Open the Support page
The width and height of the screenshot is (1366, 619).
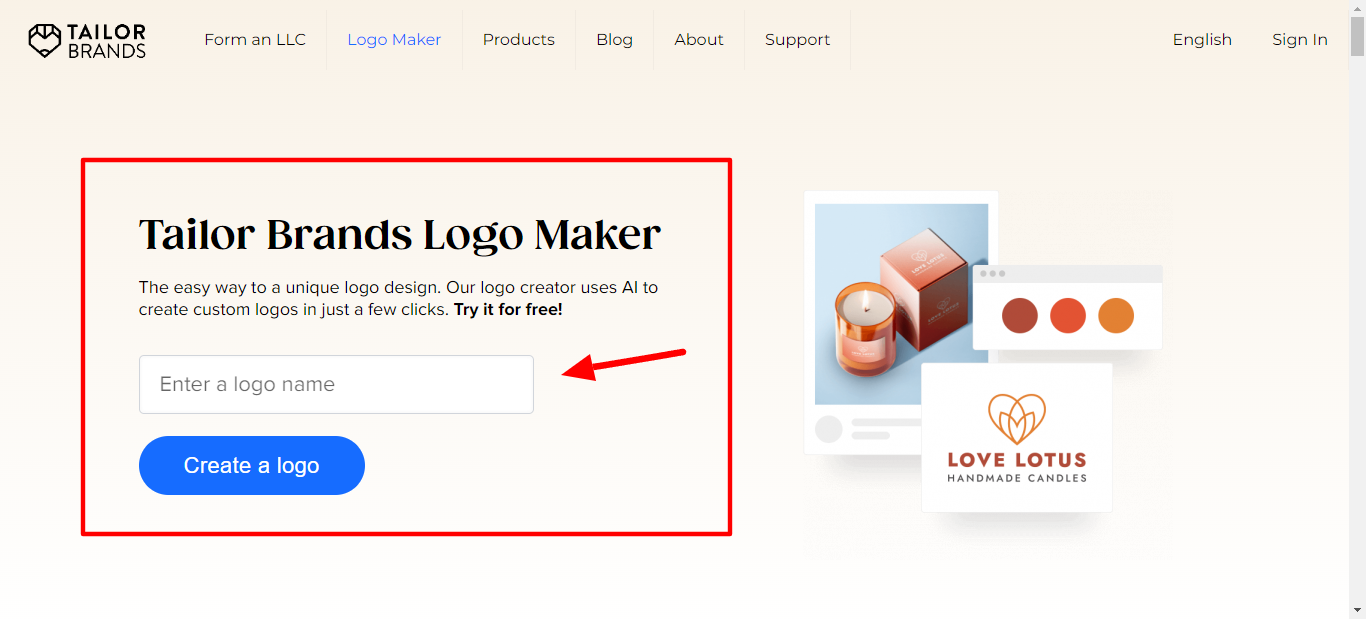tap(797, 40)
